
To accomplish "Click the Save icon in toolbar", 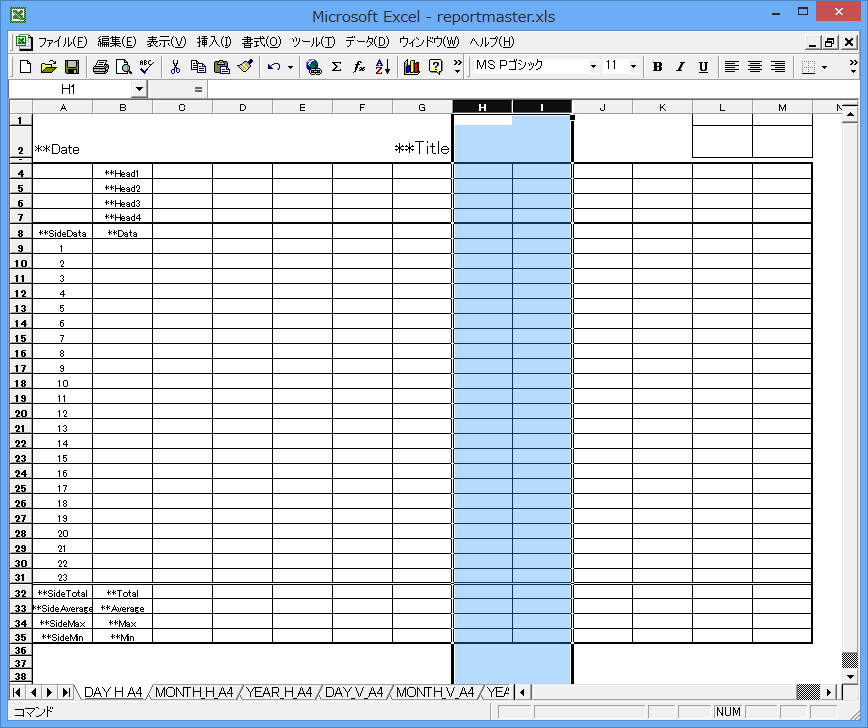I will pos(72,67).
